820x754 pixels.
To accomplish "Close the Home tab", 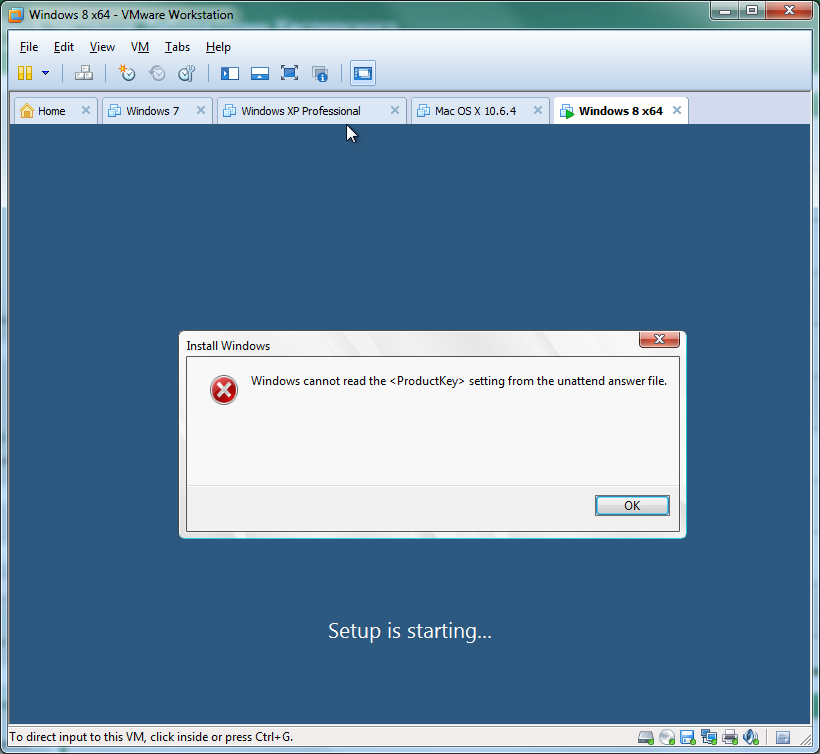I will (86, 110).
